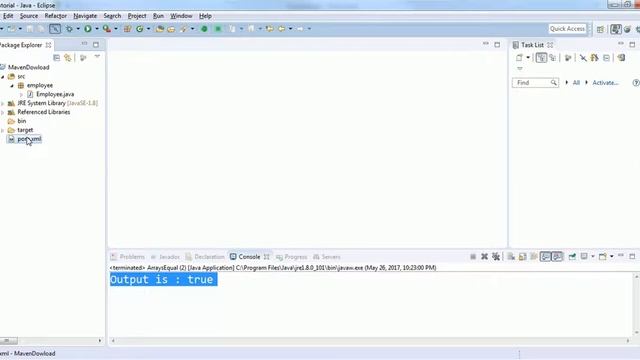Viewport: 640px width, 360px height.
Task: Collapse the src folder node
Action: 2,76
